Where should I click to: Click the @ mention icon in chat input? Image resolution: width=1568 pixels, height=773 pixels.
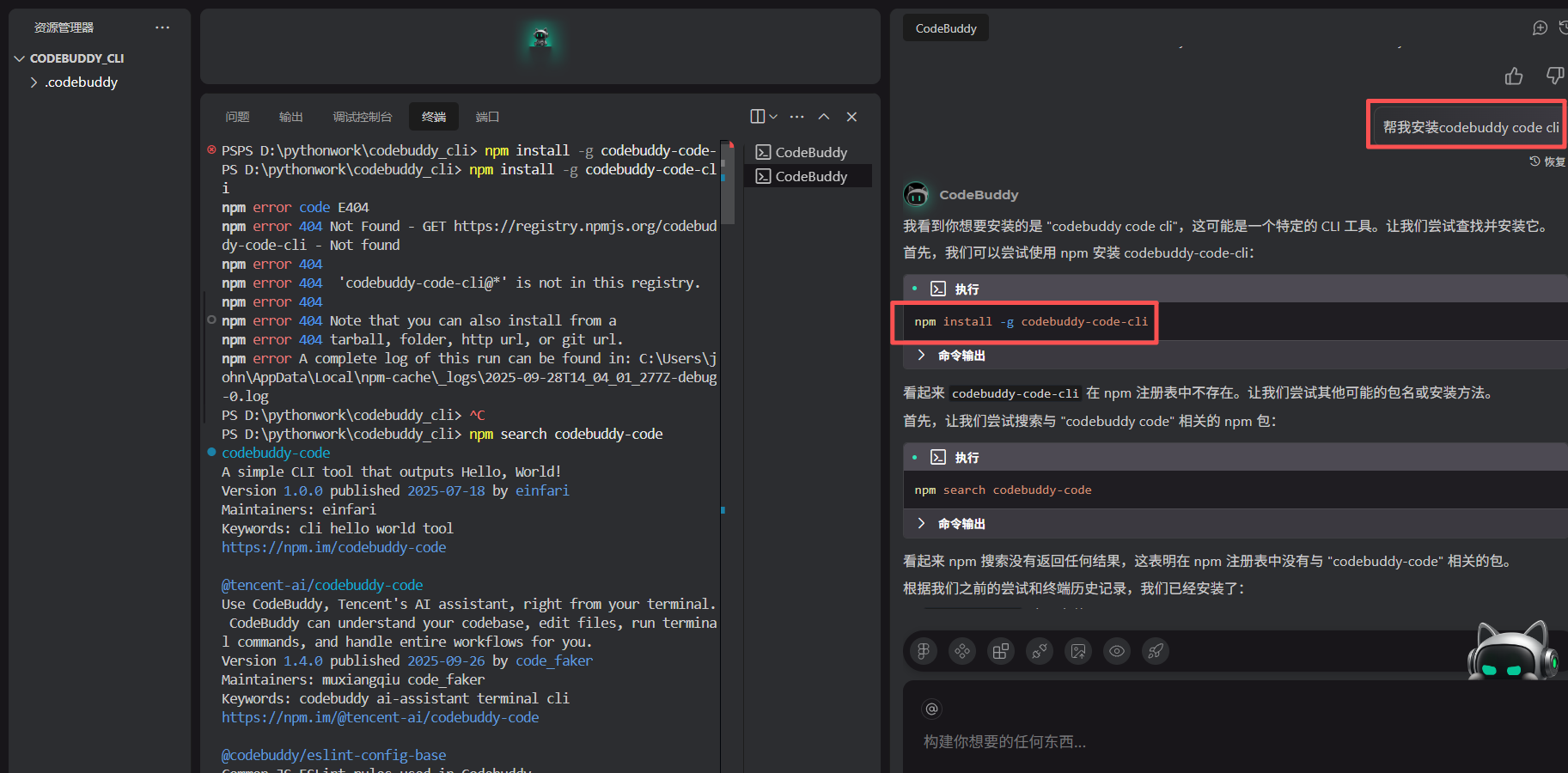point(931,709)
